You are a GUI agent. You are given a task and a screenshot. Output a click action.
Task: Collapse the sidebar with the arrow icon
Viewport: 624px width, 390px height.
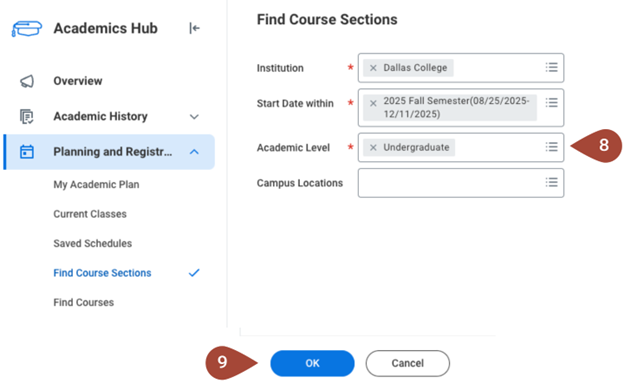point(194,28)
